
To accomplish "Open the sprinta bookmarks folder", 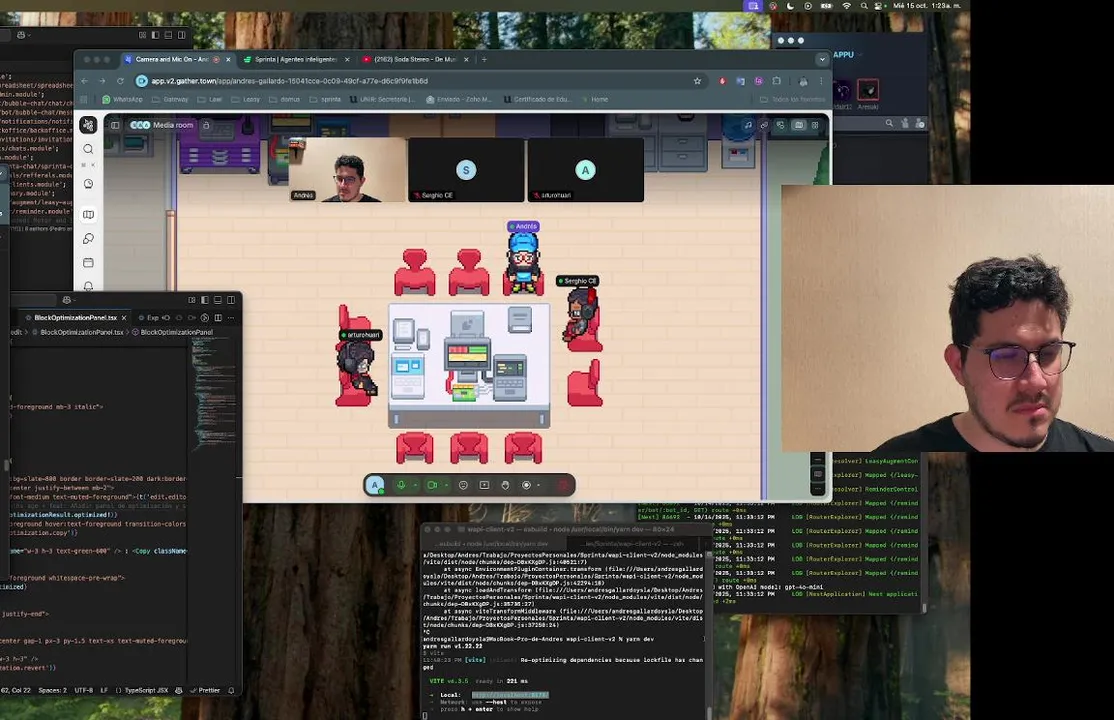I will 325,100.
